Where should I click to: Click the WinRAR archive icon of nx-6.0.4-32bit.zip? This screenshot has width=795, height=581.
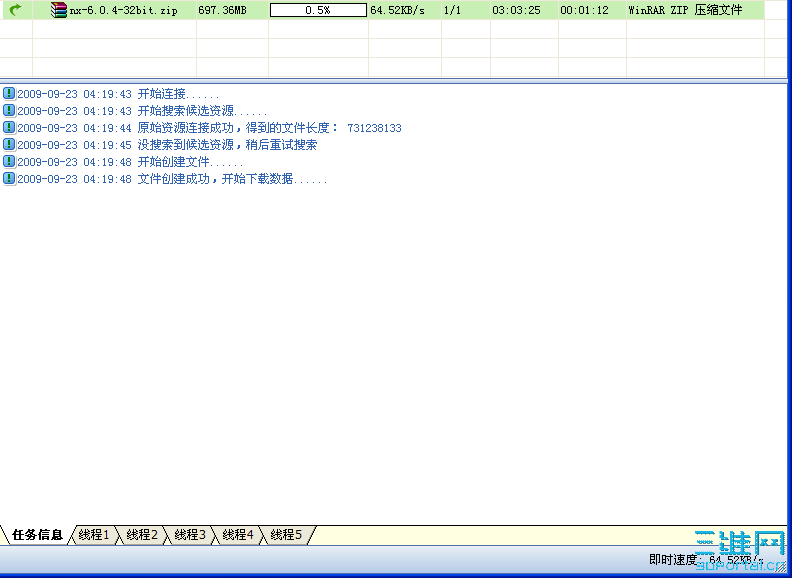[x=59, y=10]
